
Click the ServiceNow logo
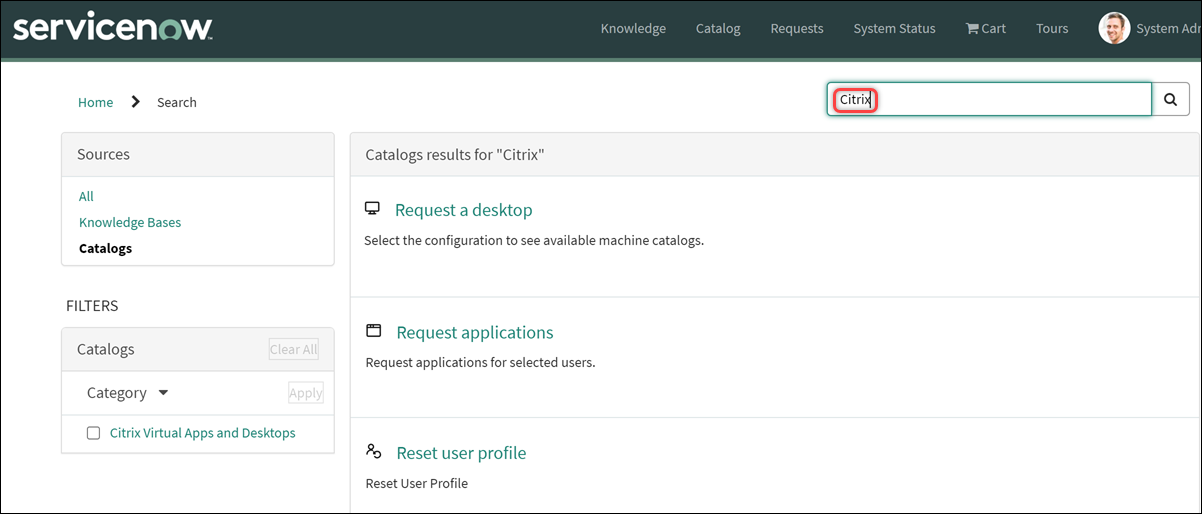[x=112, y=28]
